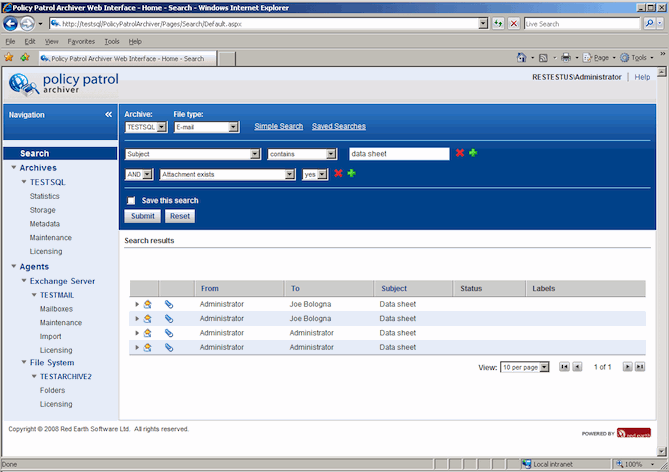Click the data sheet search value field
Viewport: 669px width, 472px height.
coord(399,154)
